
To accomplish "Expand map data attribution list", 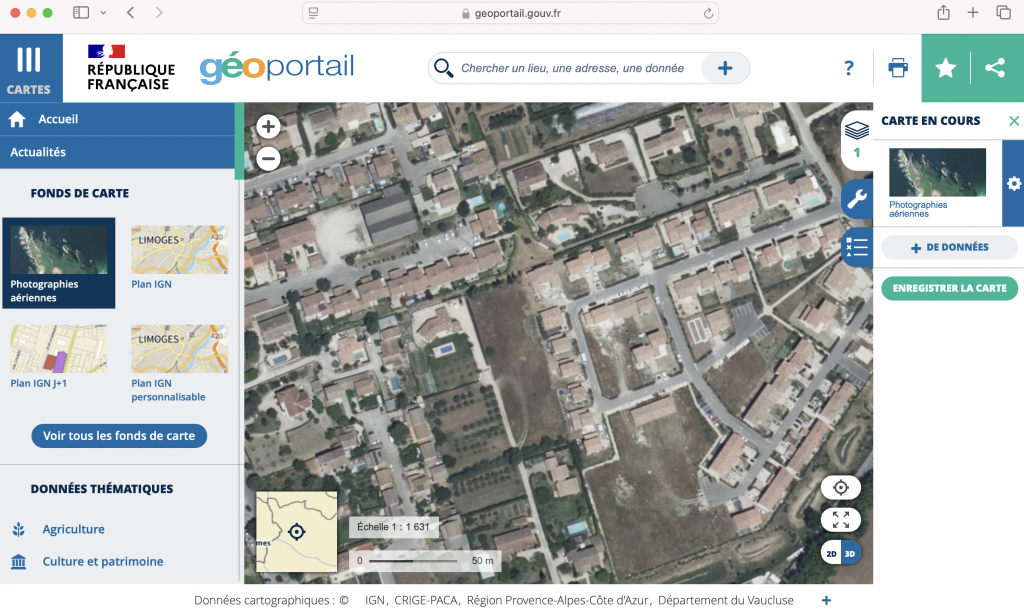I will (826, 600).
